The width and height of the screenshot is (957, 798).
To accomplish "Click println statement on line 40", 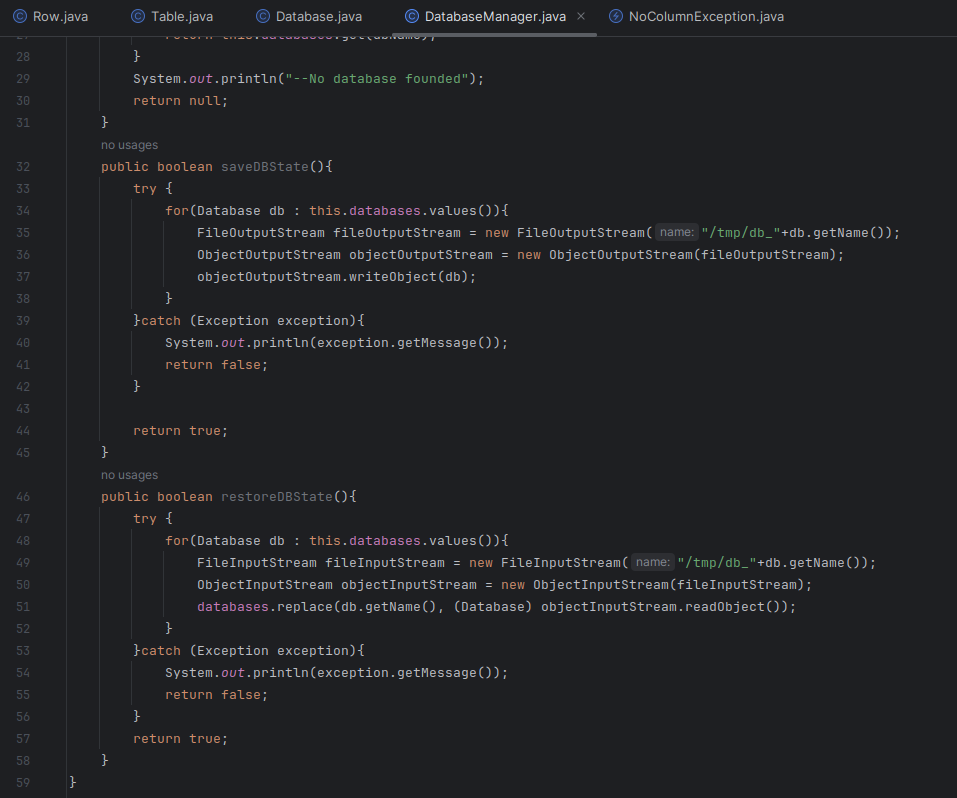I will (x=336, y=343).
